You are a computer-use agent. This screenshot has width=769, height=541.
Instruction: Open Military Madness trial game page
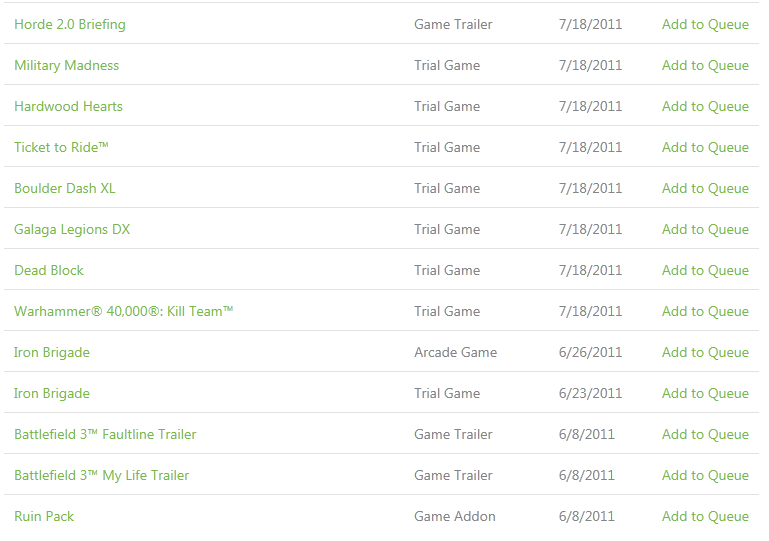click(66, 65)
